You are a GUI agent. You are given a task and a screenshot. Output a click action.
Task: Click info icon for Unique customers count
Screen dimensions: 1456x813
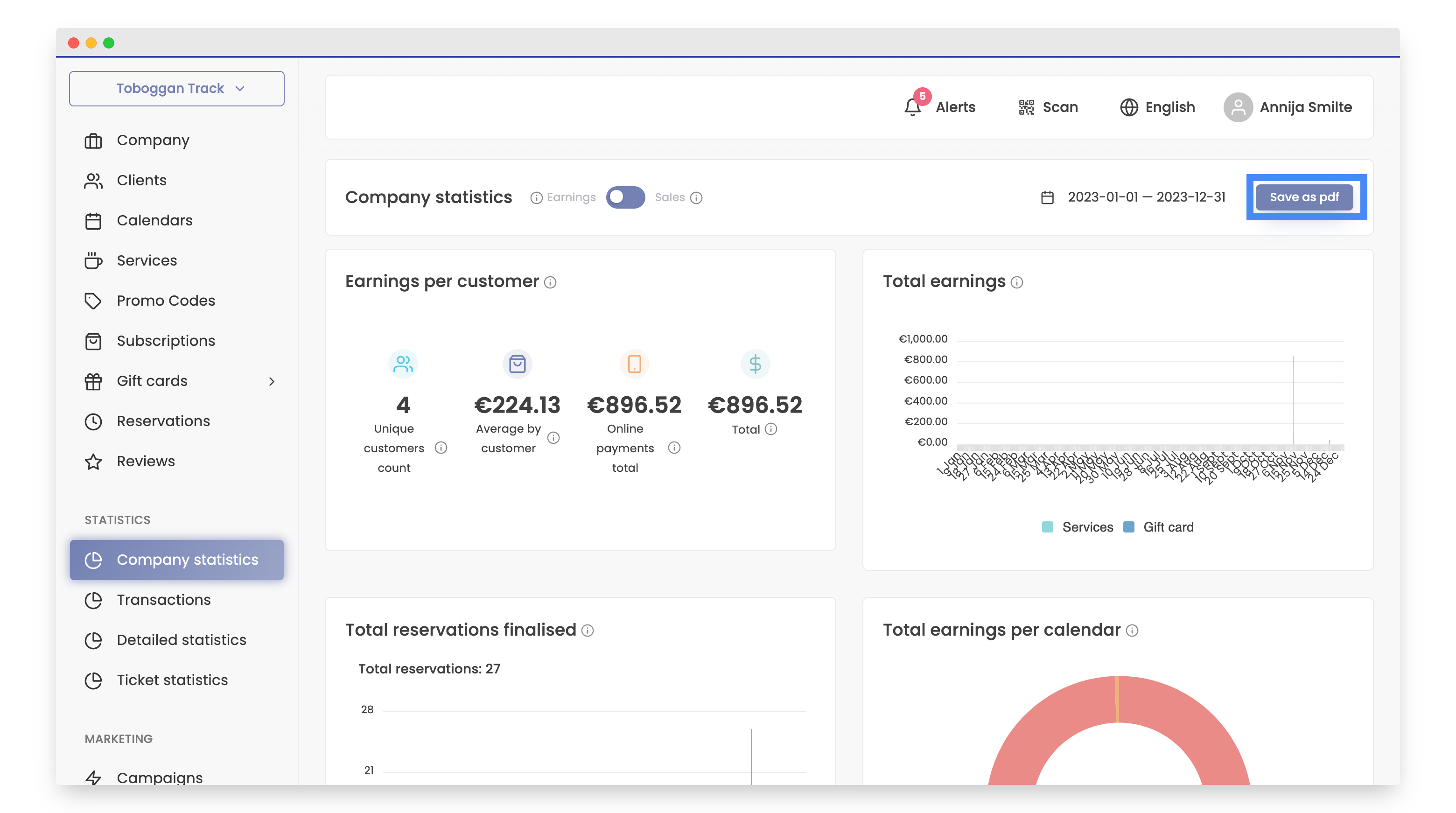tap(441, 448)
